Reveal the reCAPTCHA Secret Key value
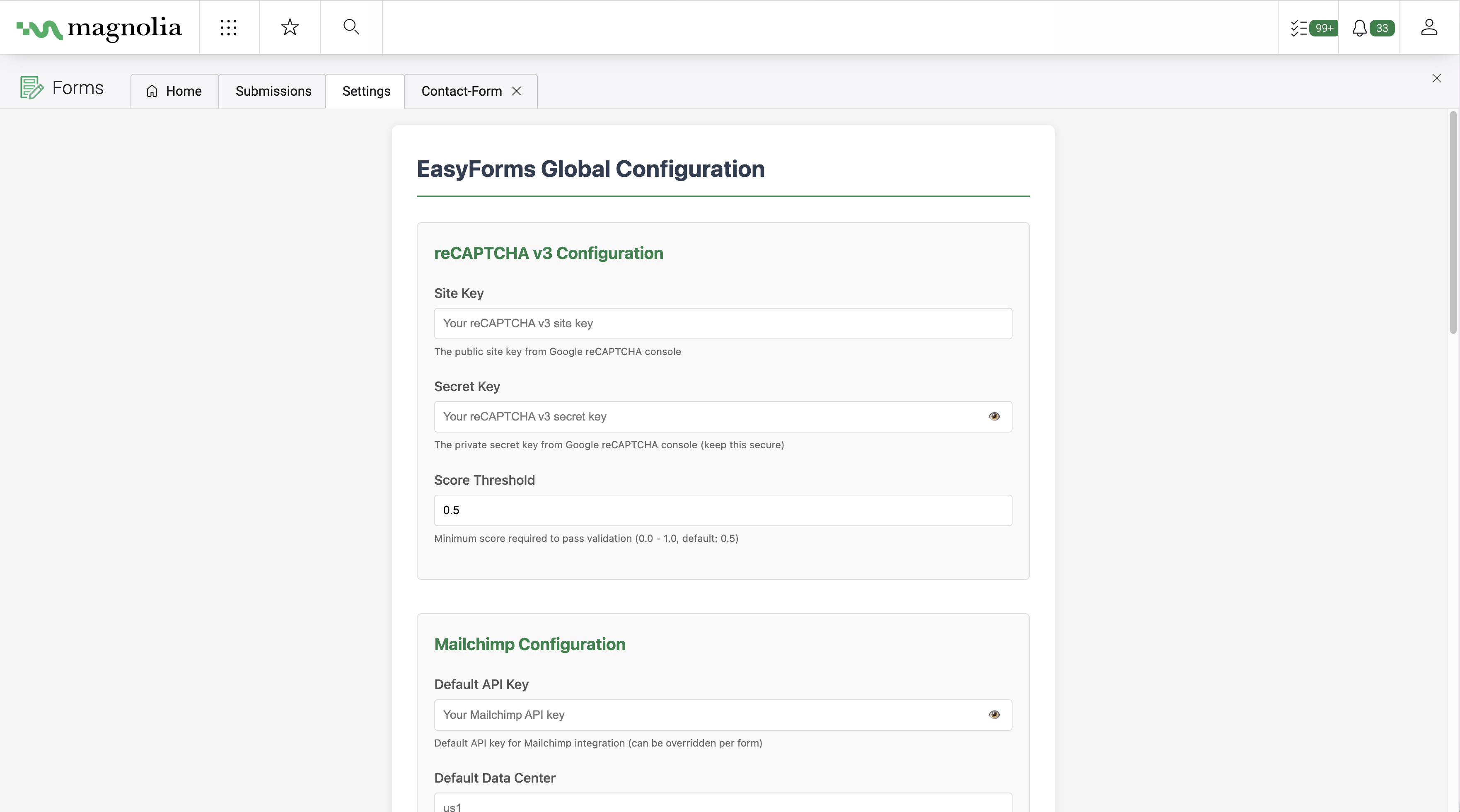This screenshot has width=1460, height=812. (x=994, y=416)
